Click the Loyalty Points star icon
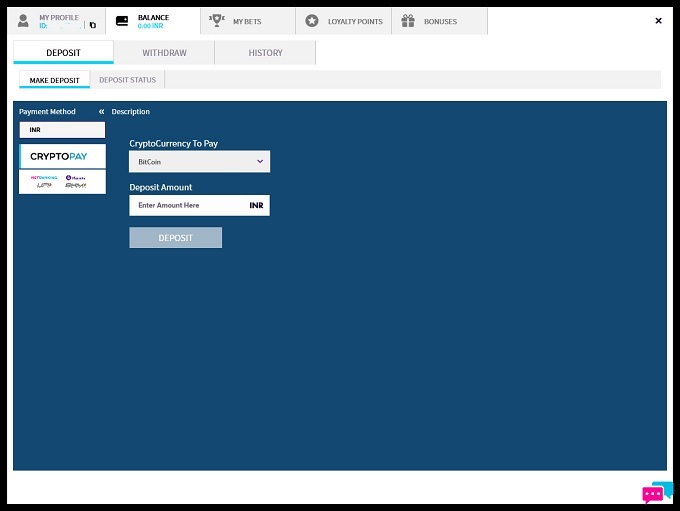The width and height of the screenshot is (680, 511). click(x=312, y=21)
